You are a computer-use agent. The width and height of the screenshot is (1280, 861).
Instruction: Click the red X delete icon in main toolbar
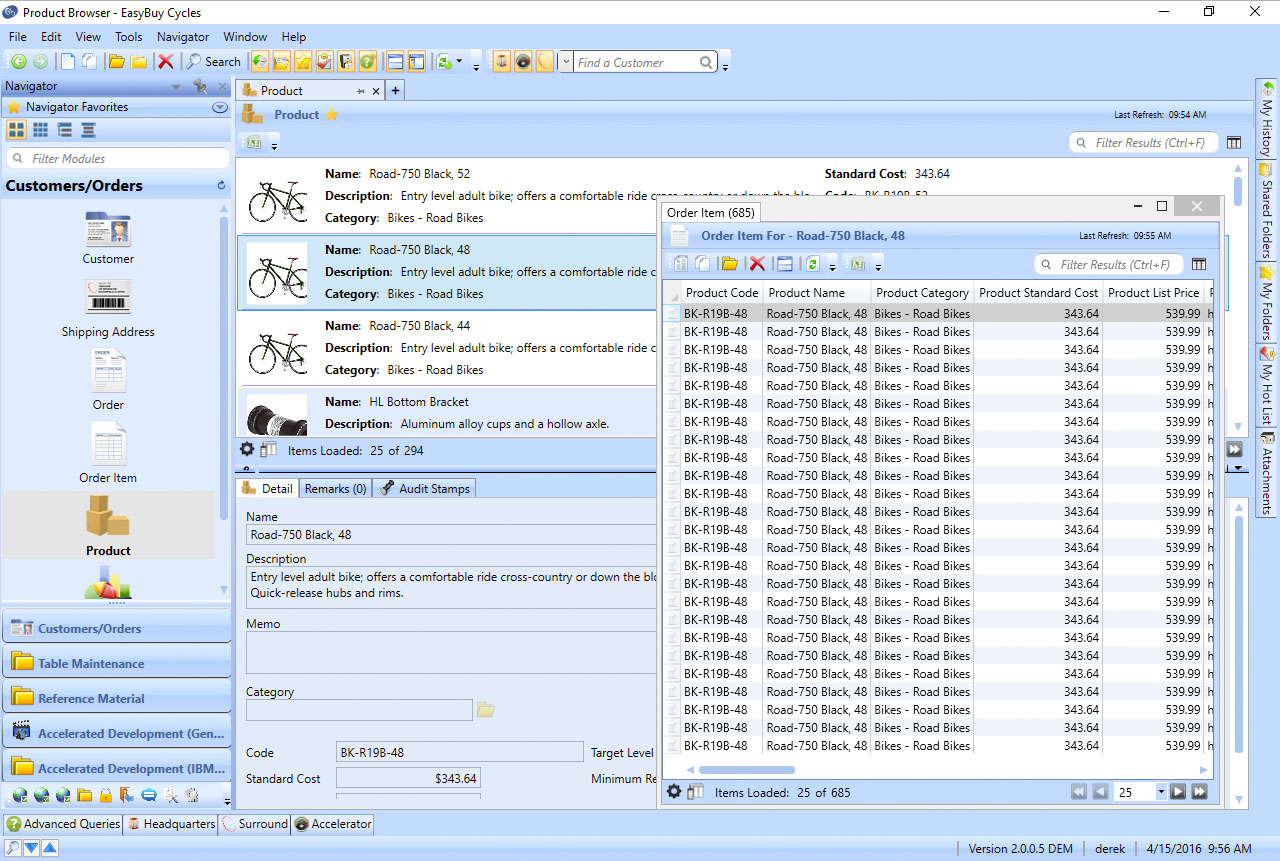(x=166, y=62)
